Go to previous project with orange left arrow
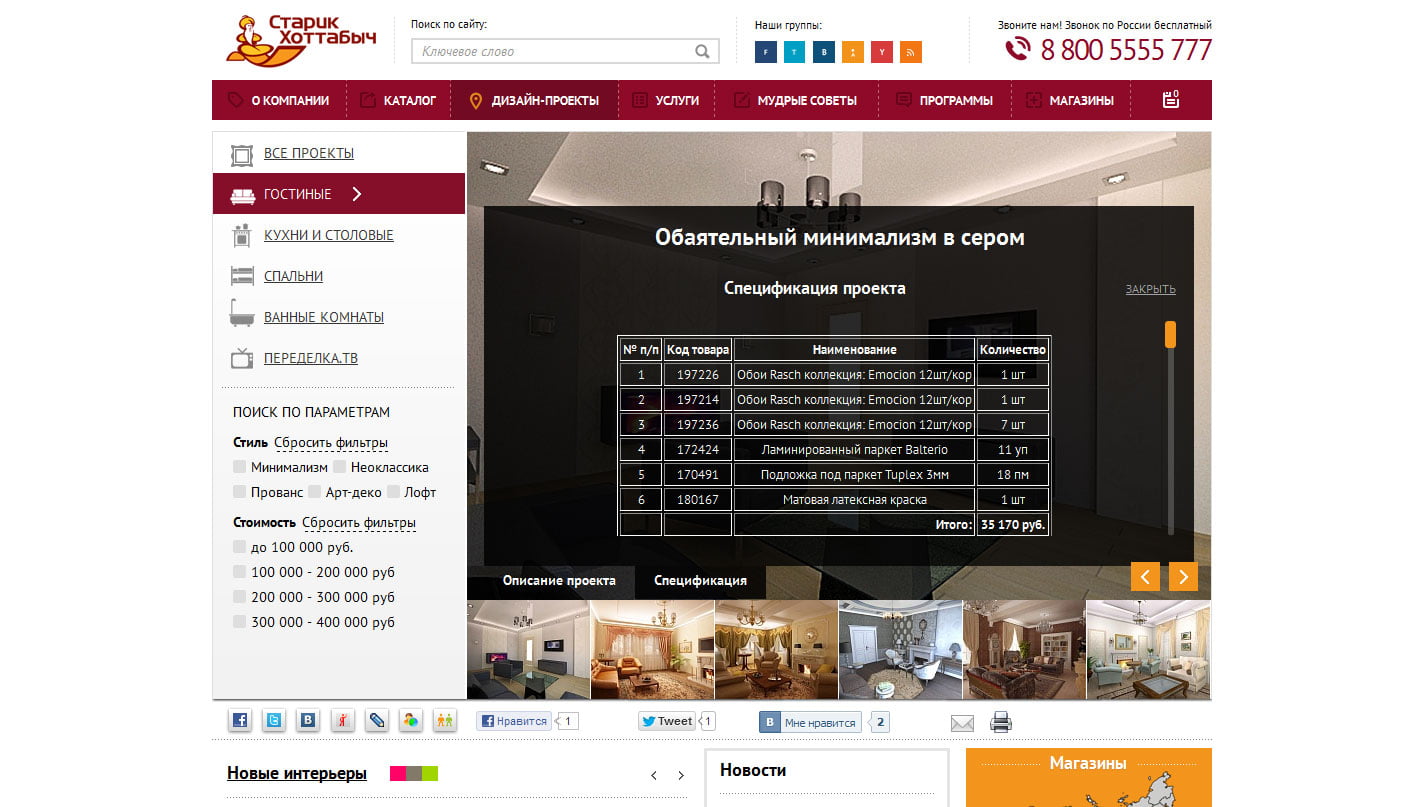The image size is (1423, 807). click(x=1145, y=576)
